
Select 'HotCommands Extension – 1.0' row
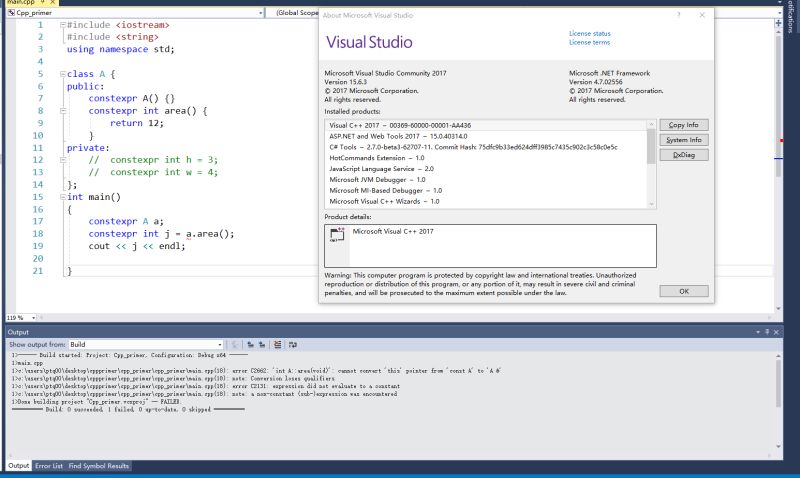(x=486, y=158)
